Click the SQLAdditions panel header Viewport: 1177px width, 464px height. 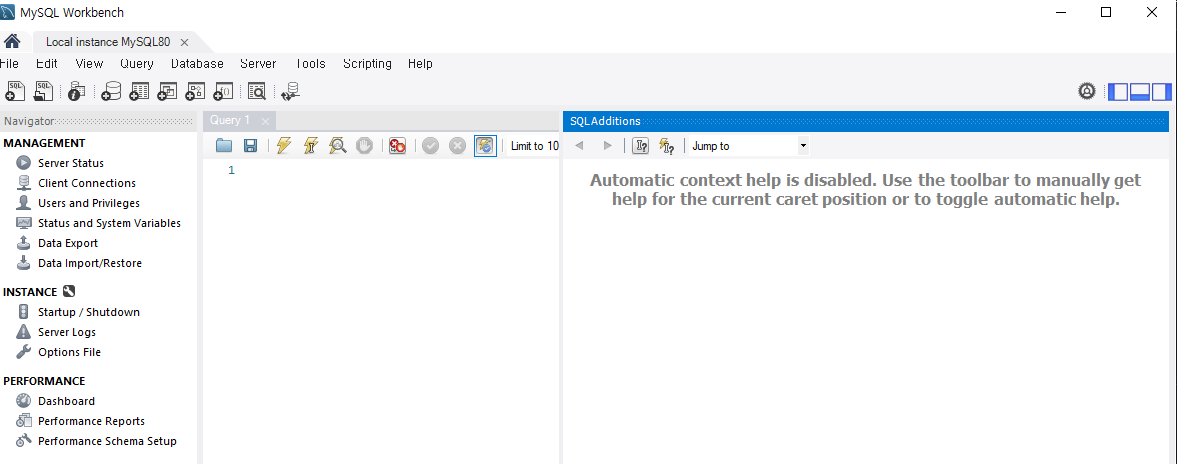[865, 121]
